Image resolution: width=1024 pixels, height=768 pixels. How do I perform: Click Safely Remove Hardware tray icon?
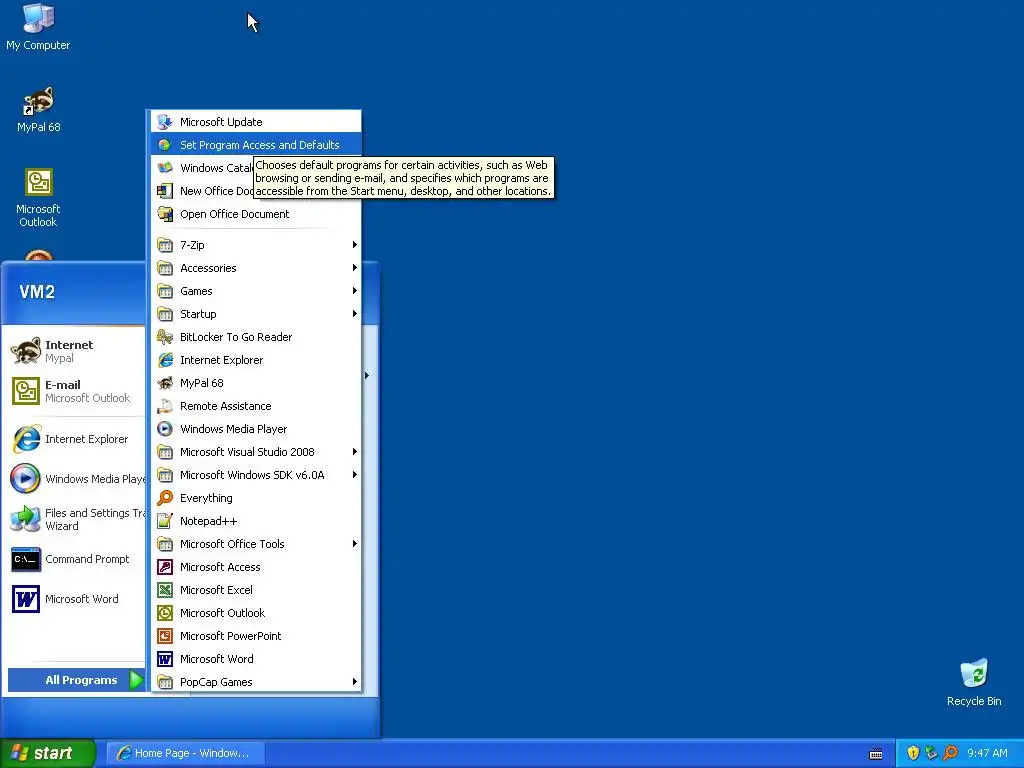(x=931, y=753)
